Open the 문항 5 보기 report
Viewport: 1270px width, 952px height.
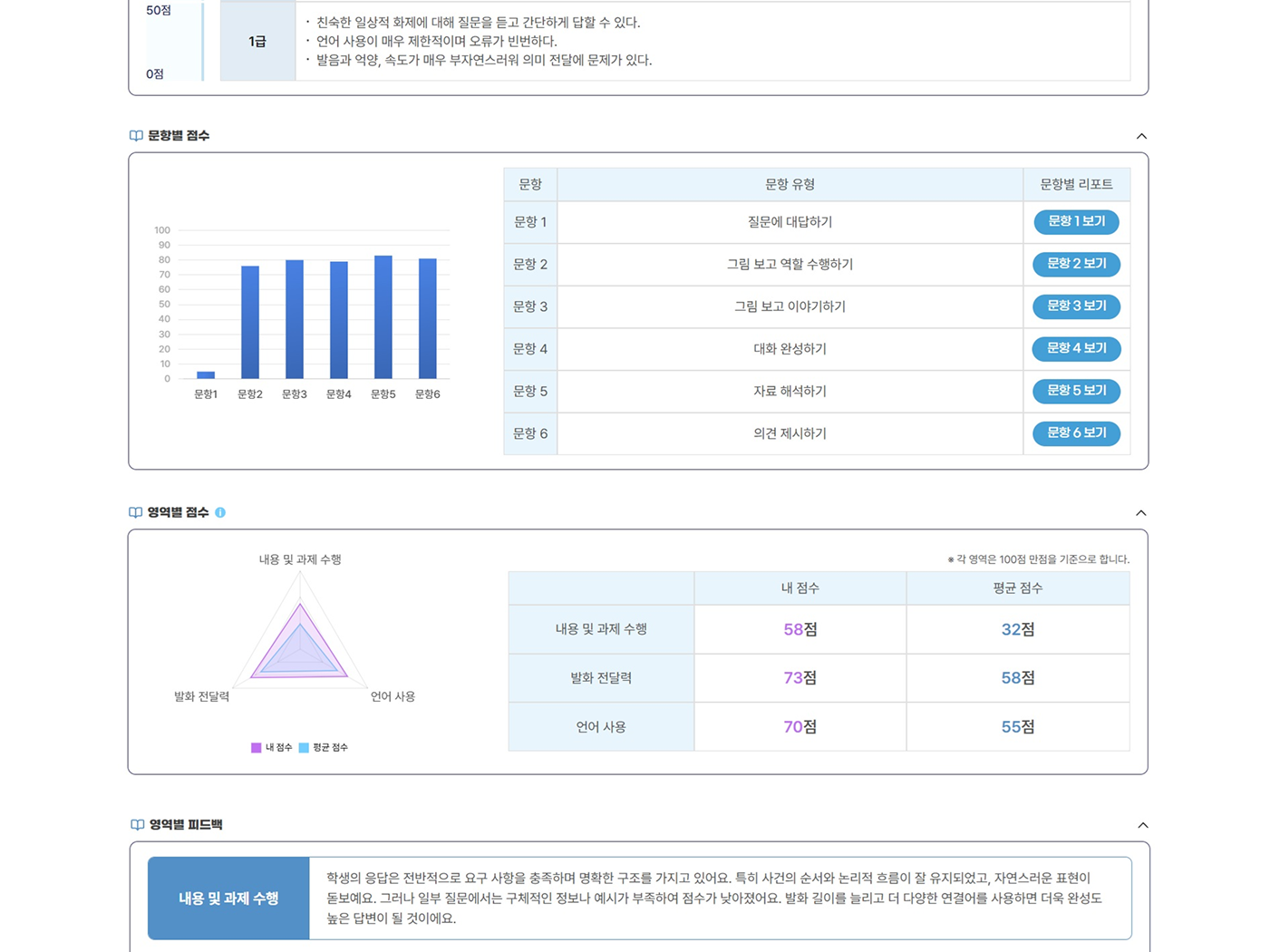coord(1076,391)
